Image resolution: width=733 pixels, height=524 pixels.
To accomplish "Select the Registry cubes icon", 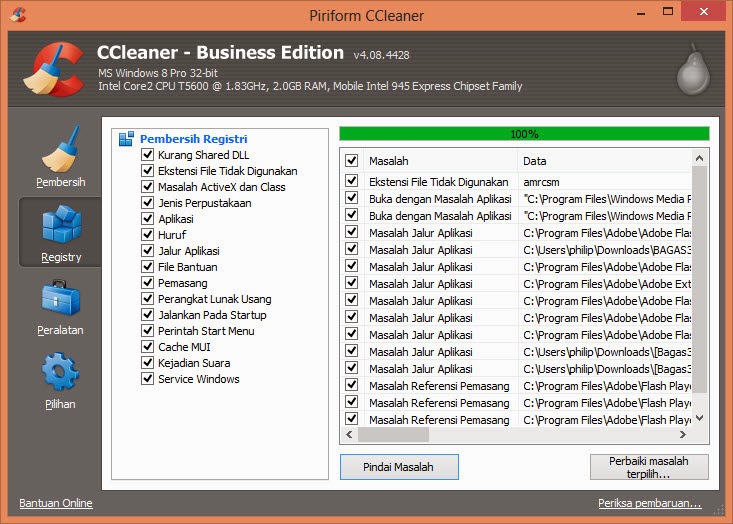I will tap(61, 224).
